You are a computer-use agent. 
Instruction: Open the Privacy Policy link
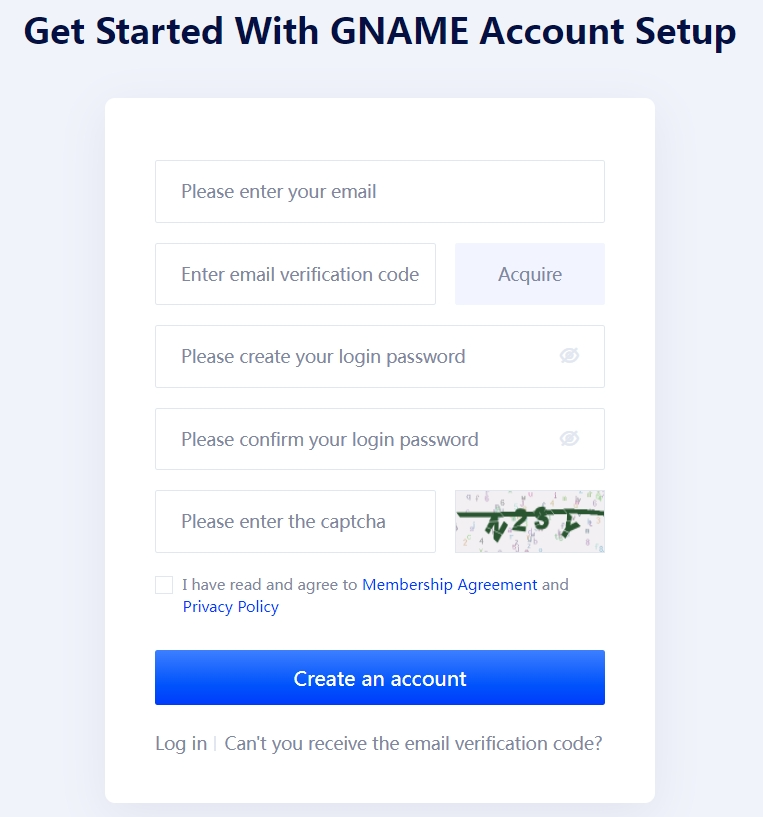click(230, 606)
